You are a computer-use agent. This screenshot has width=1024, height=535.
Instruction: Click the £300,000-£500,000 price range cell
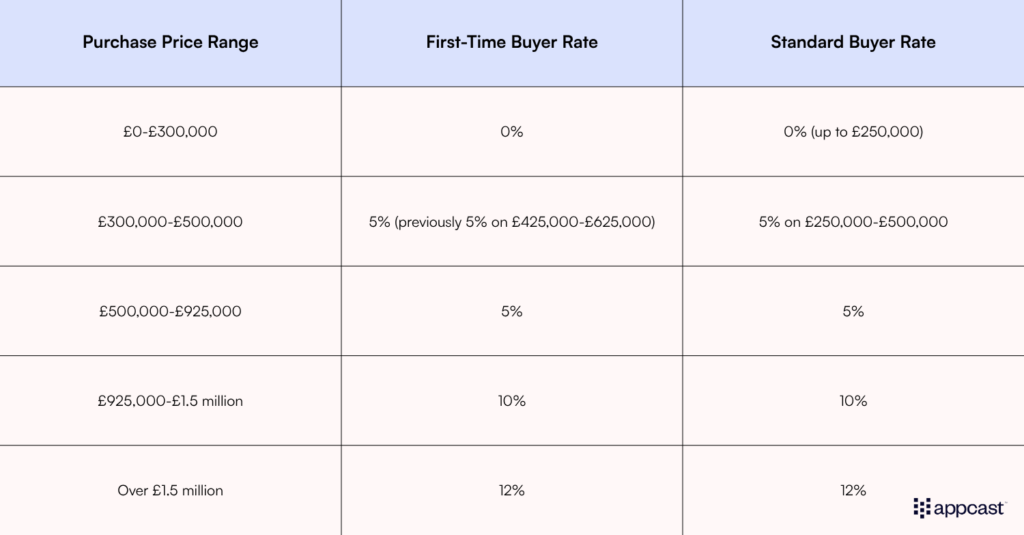click(x=170, y=221)
